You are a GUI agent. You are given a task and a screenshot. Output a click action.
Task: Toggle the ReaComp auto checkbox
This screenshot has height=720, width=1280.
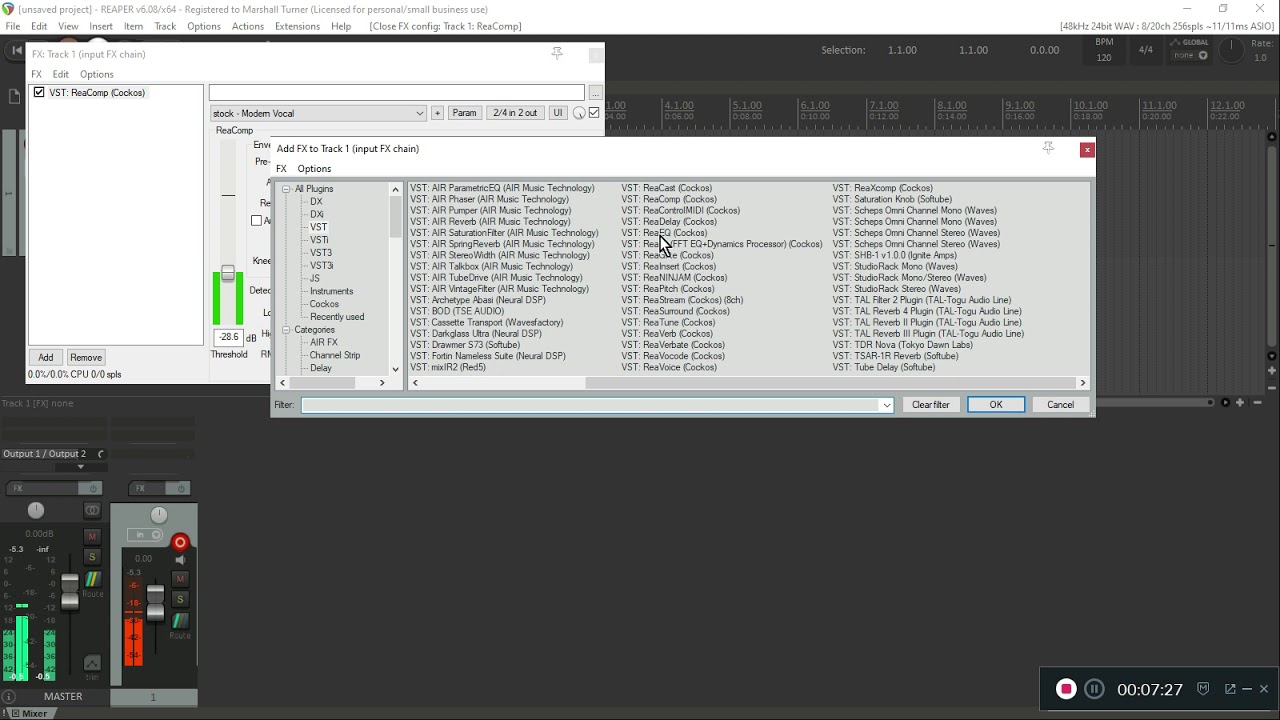(x=256, y=220)
